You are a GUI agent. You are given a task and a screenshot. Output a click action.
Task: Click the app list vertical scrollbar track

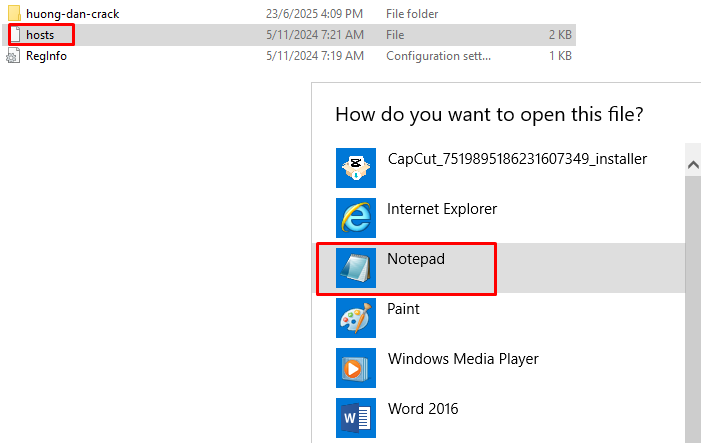[693, 309]
